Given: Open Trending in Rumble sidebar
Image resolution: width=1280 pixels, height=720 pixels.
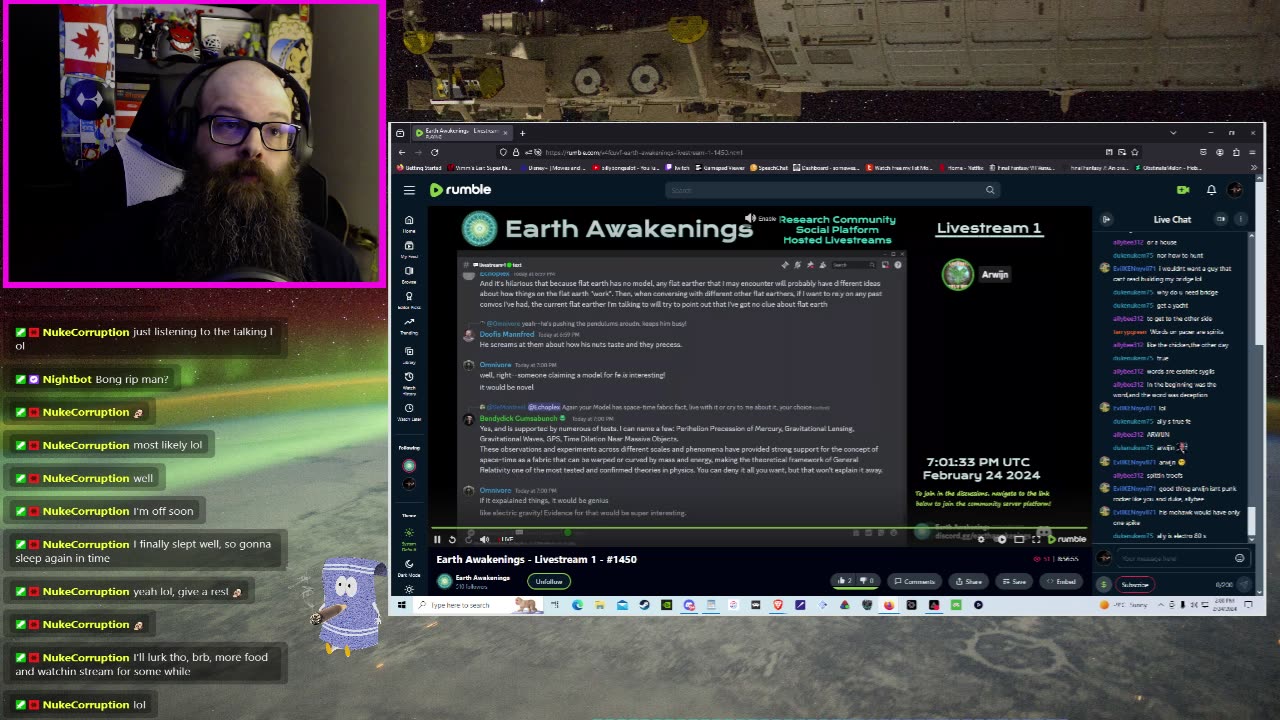Looking at the screenshot, I should point(409,327).
